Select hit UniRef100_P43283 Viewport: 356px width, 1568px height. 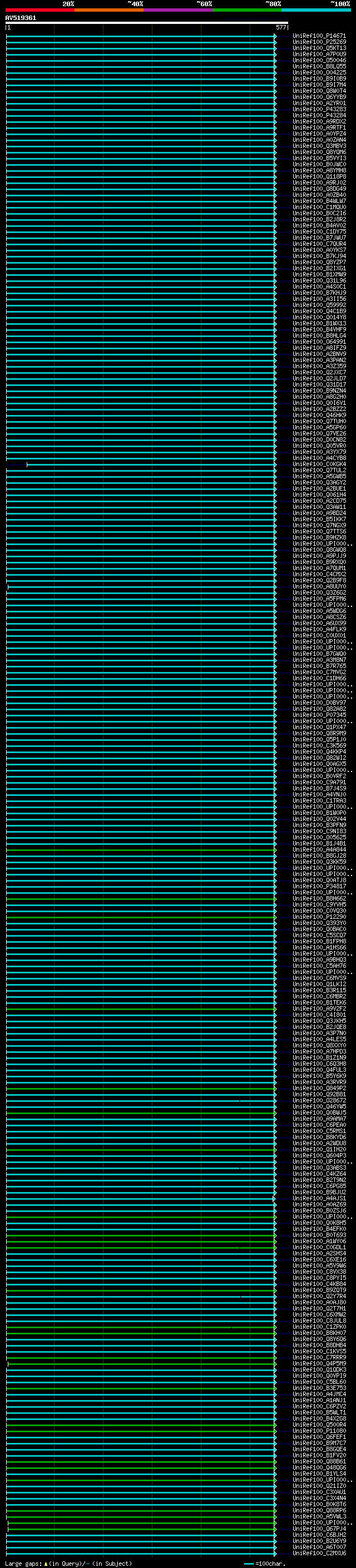319,110
